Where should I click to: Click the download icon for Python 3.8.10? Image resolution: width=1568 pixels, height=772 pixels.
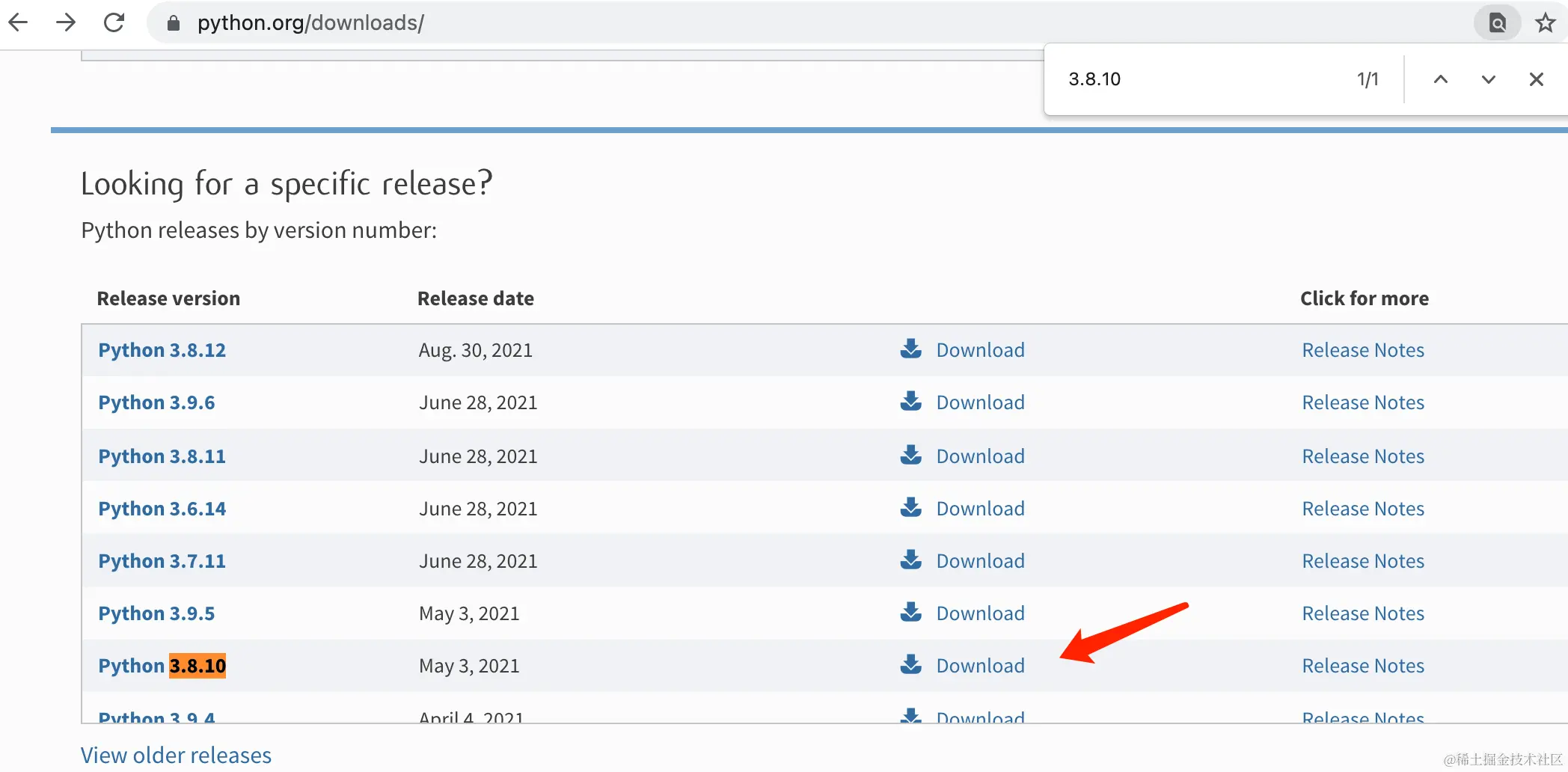[910, 664]
